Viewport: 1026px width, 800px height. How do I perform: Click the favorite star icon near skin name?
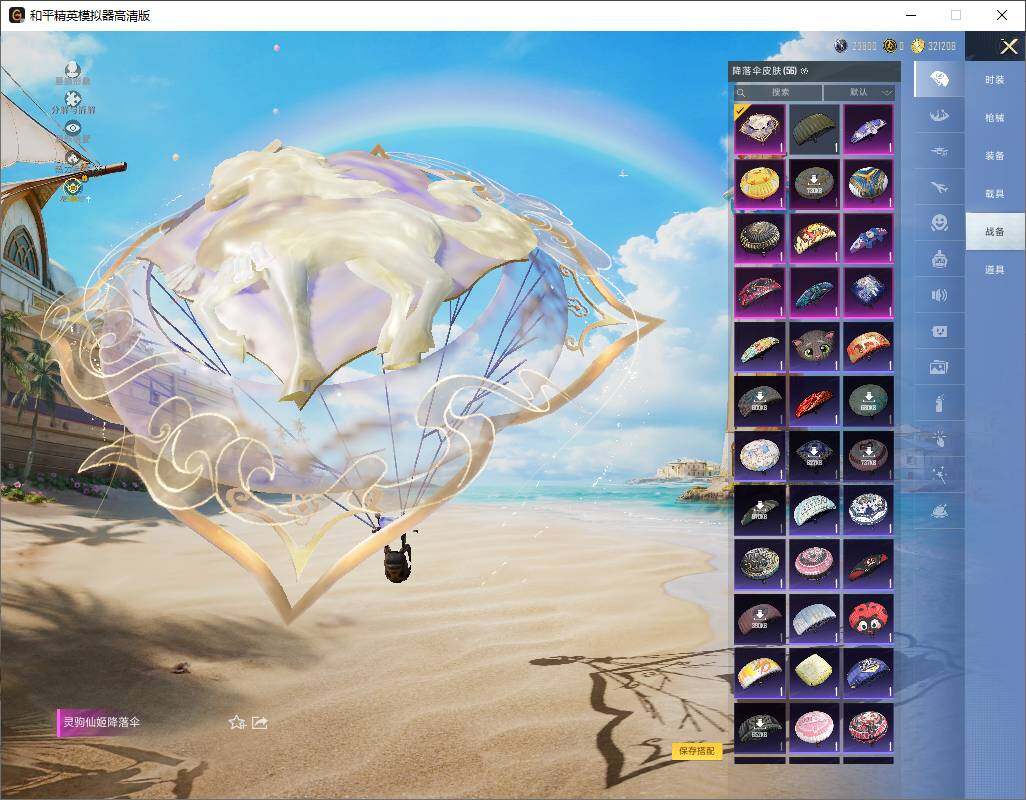tap(237, 722)
